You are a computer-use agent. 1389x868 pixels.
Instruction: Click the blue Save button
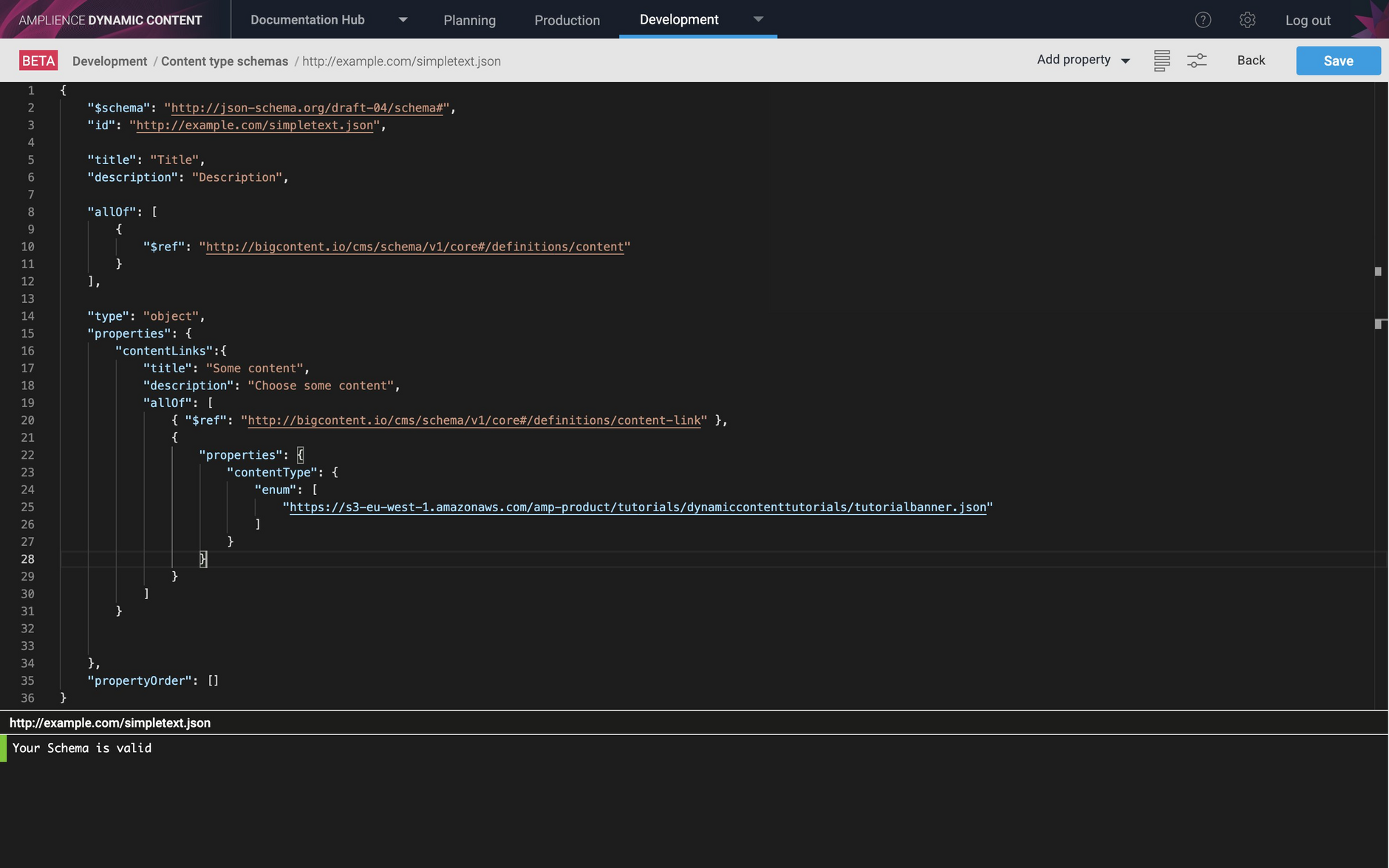tap(1338, 61)
